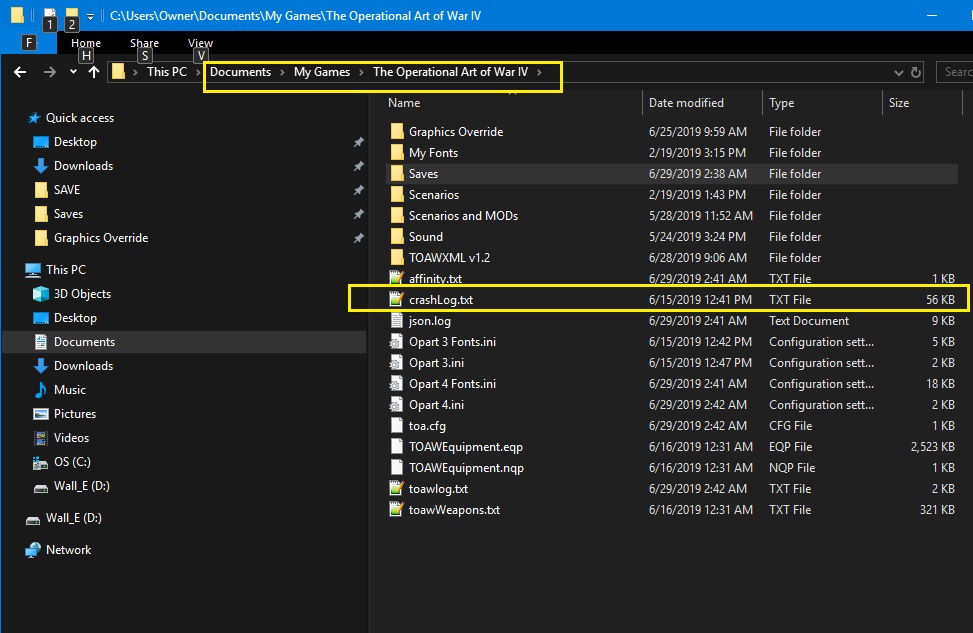Viewport: 973px width, 633px height.
Task: Click This PC in breadcrumb path
Action: coord(166,72)
